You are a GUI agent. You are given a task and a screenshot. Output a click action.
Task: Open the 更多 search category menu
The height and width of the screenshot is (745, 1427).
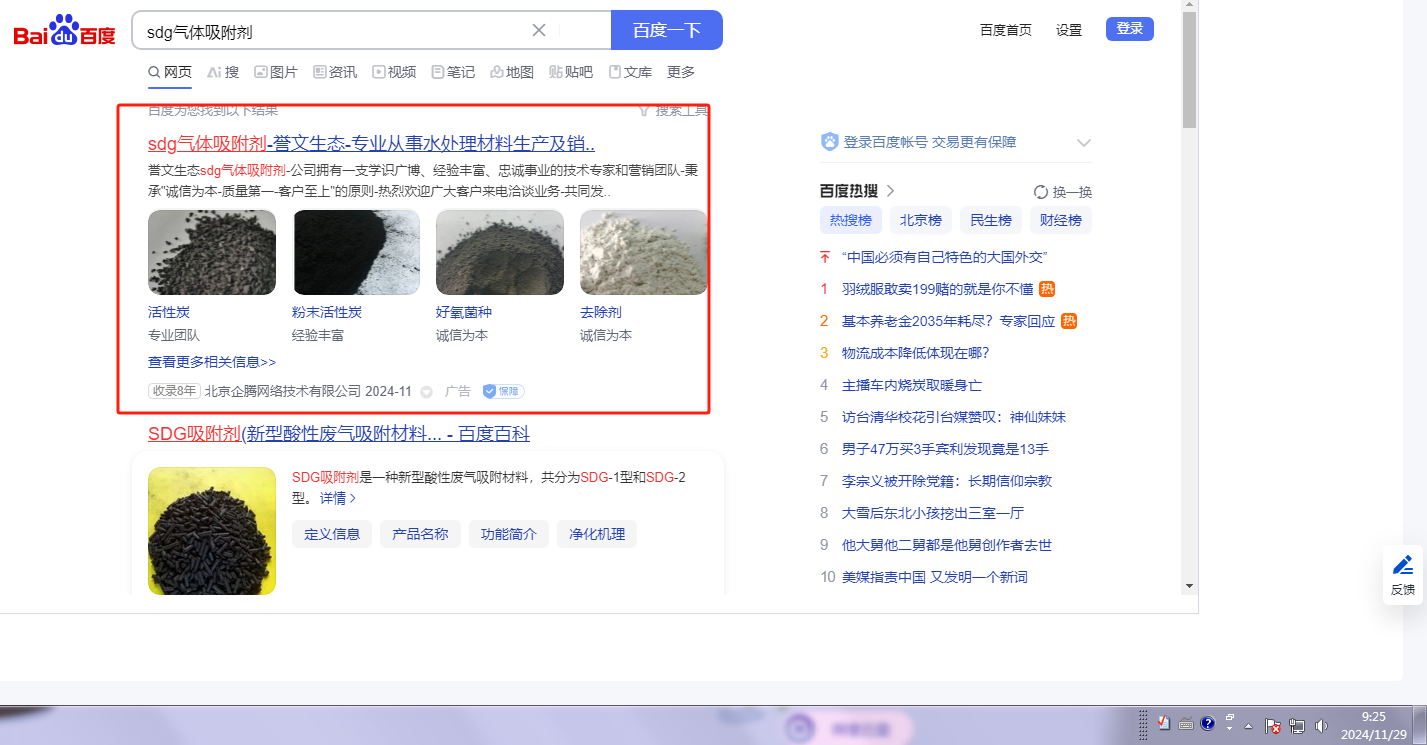[x=681, y=72]
